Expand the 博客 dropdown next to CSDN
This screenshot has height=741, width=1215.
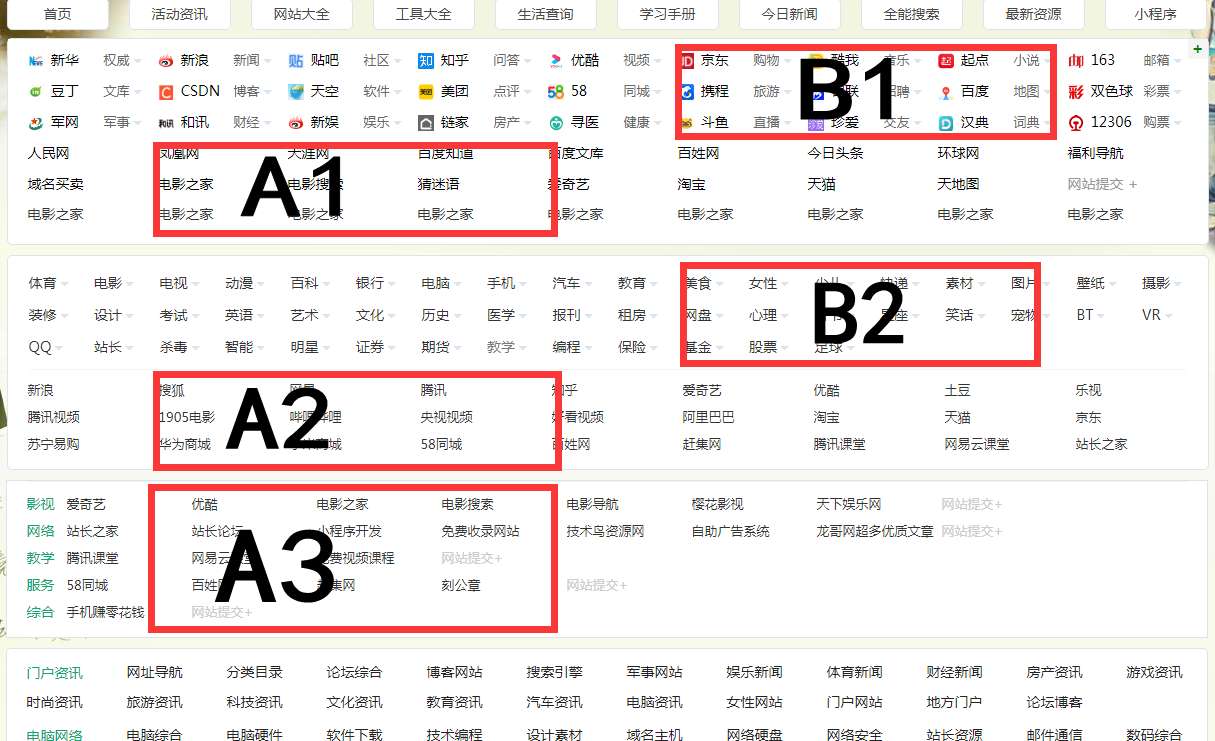tap(251, 92)
